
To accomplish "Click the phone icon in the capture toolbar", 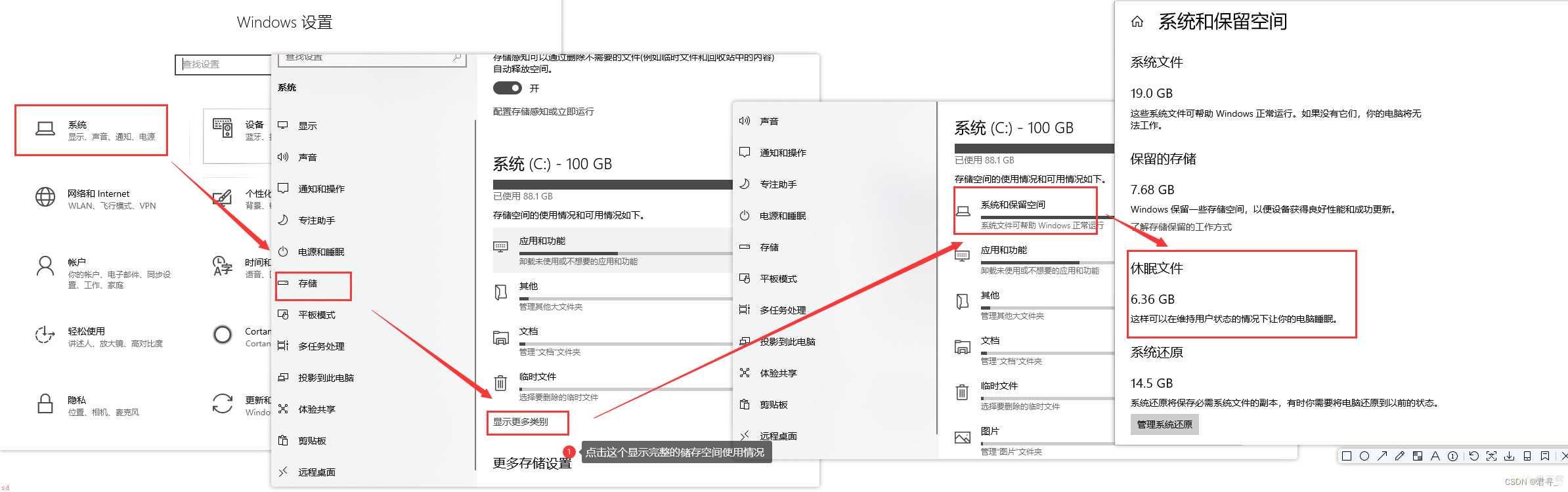I will click(x=1527, y=456).
